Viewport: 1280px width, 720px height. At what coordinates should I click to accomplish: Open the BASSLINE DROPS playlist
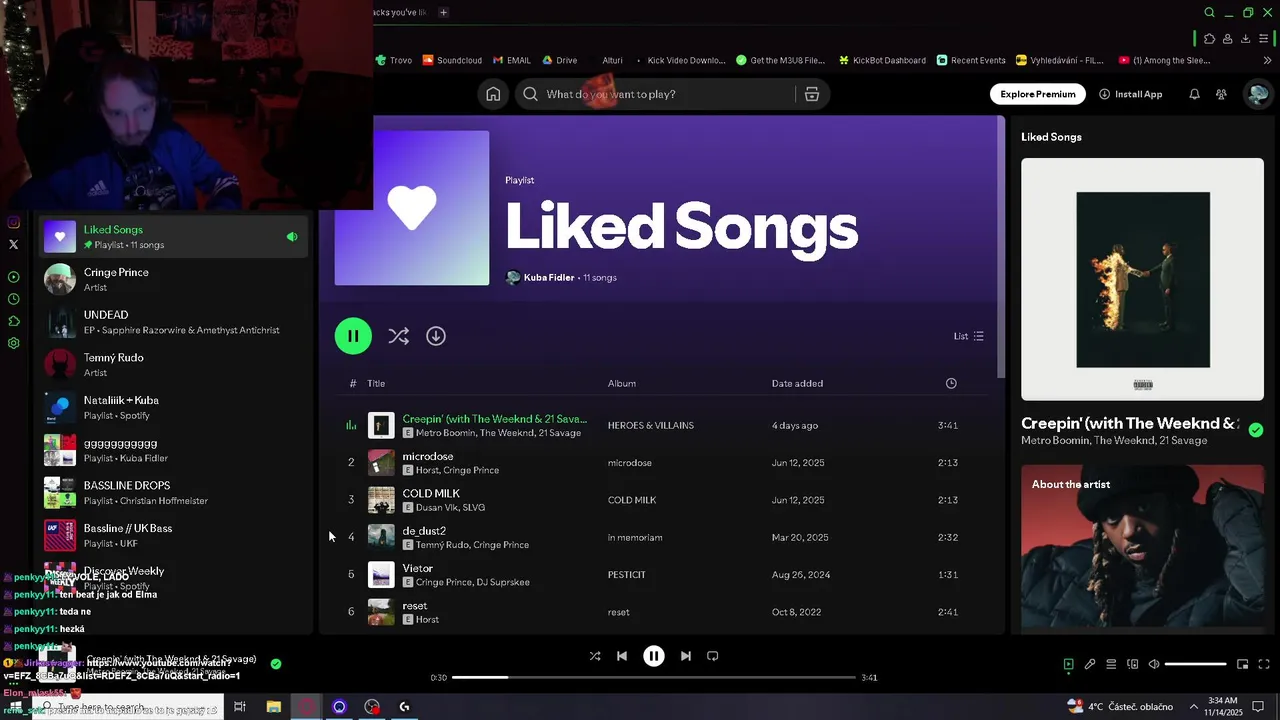pyautogui.click(x=173, y=492)
